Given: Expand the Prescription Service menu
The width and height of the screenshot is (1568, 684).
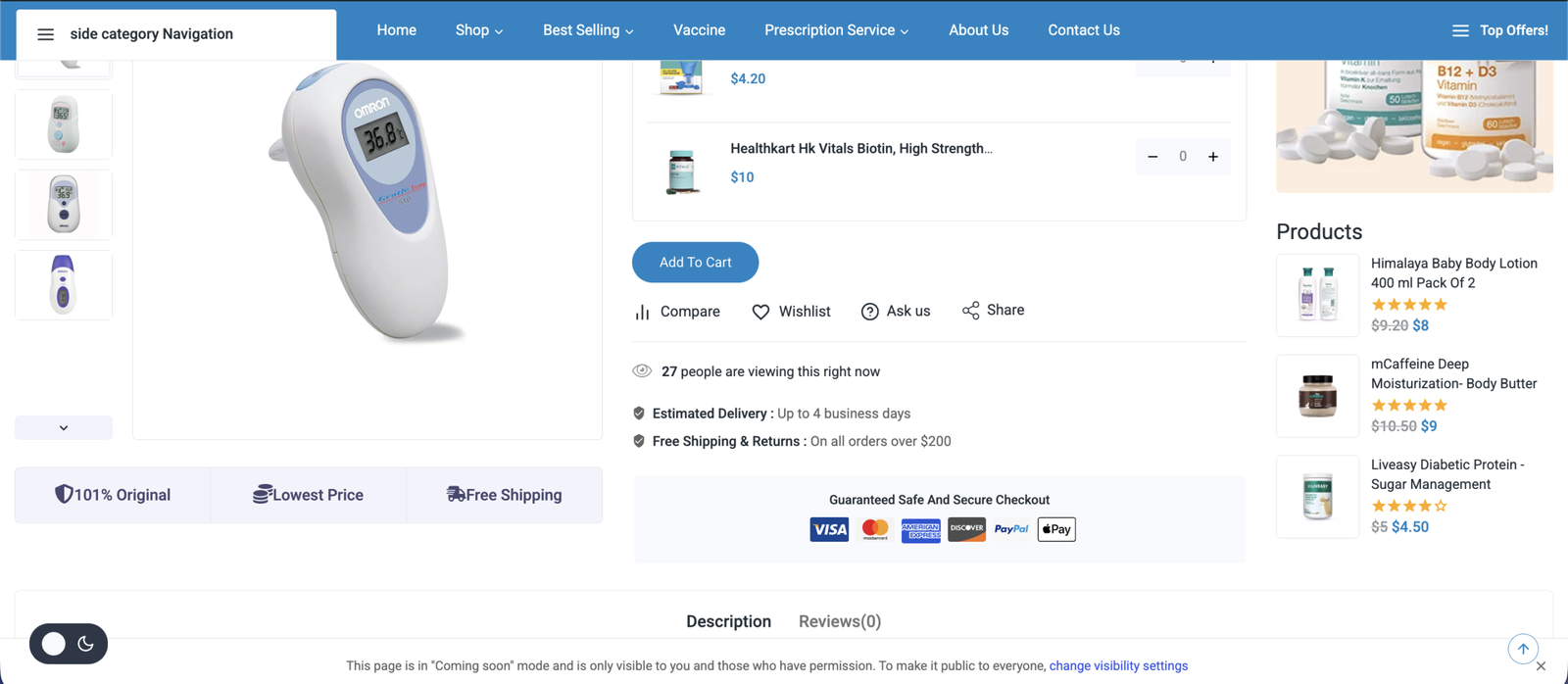Looking at the screenshot, I should (x=836, y=30).
